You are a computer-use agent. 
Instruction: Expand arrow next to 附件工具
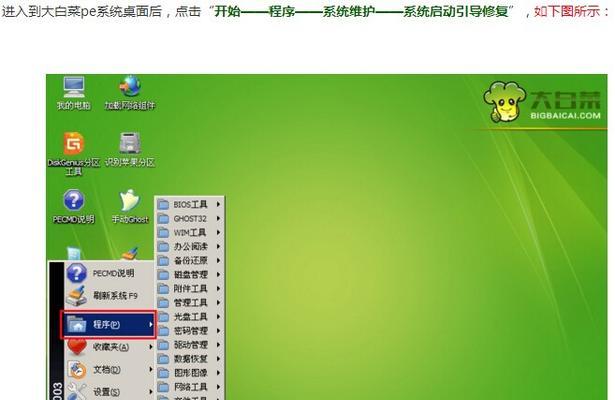point(218,289)
